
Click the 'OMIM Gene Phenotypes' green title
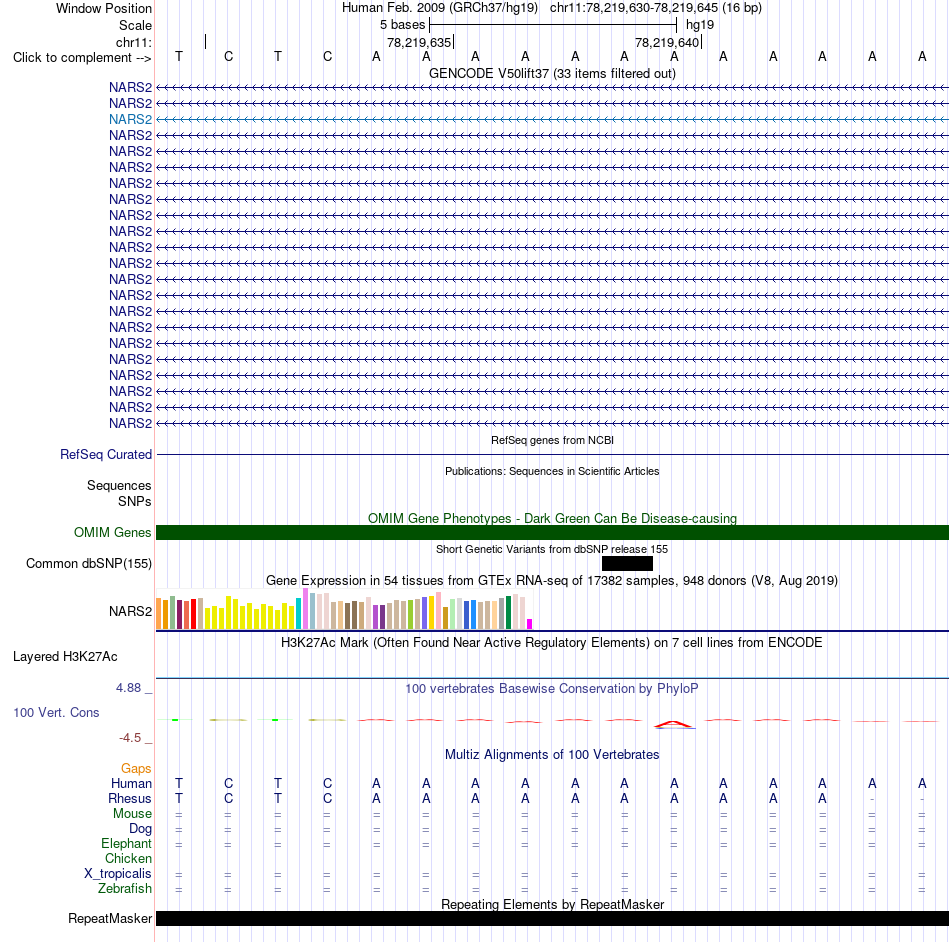[x=552, y=519]
